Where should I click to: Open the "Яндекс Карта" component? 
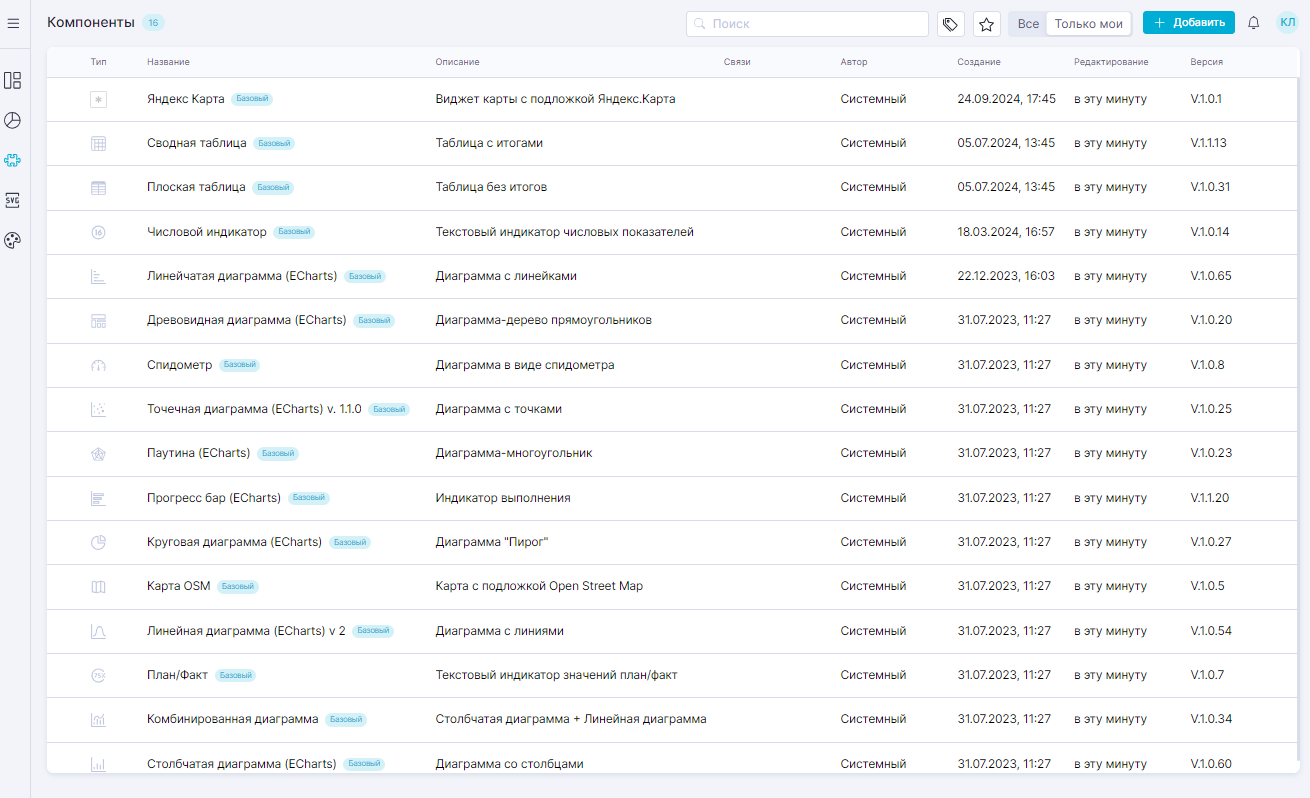[185, 99]
